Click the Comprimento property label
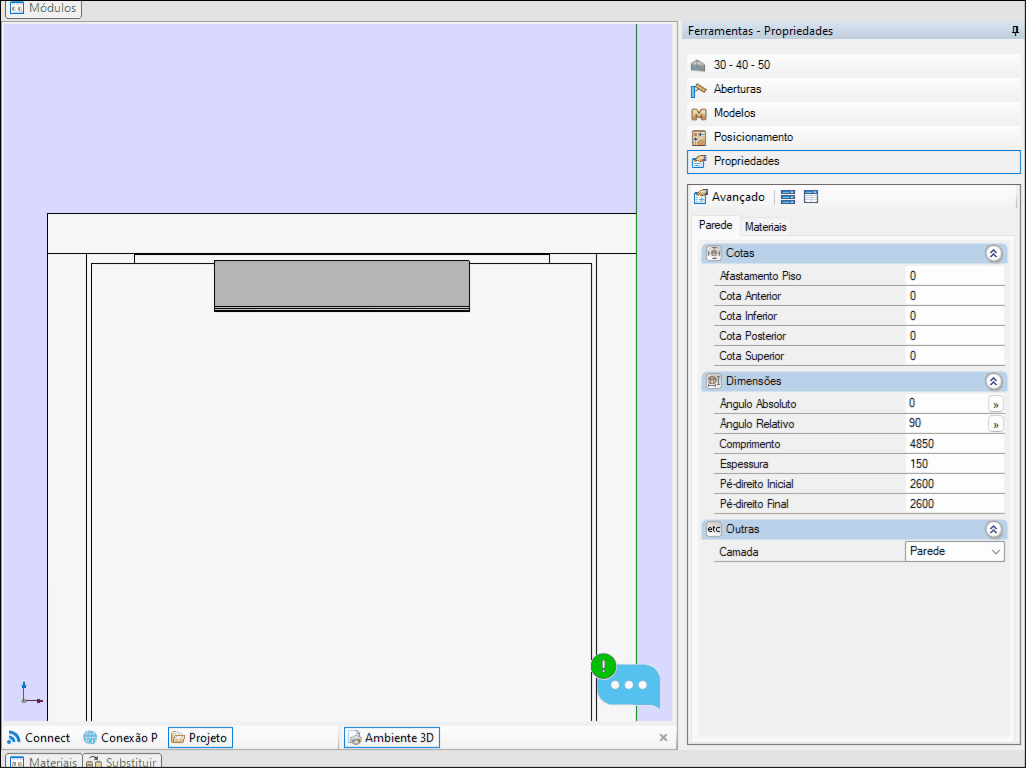Screen dimensions: 1026x768 (750, 444)
